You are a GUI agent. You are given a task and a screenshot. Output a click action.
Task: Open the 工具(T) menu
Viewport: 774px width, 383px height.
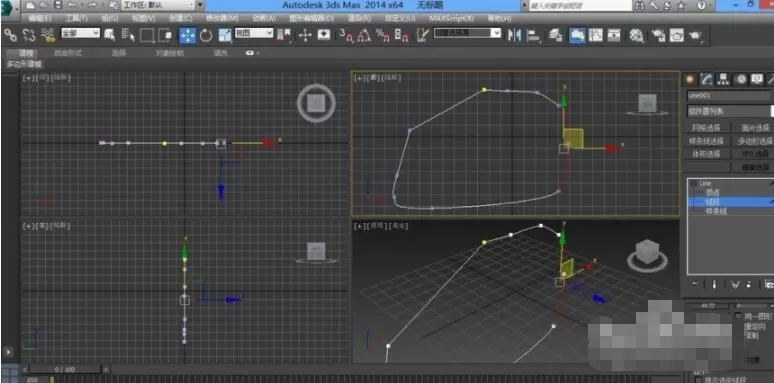pyautogui.click(x=76, y=18)
